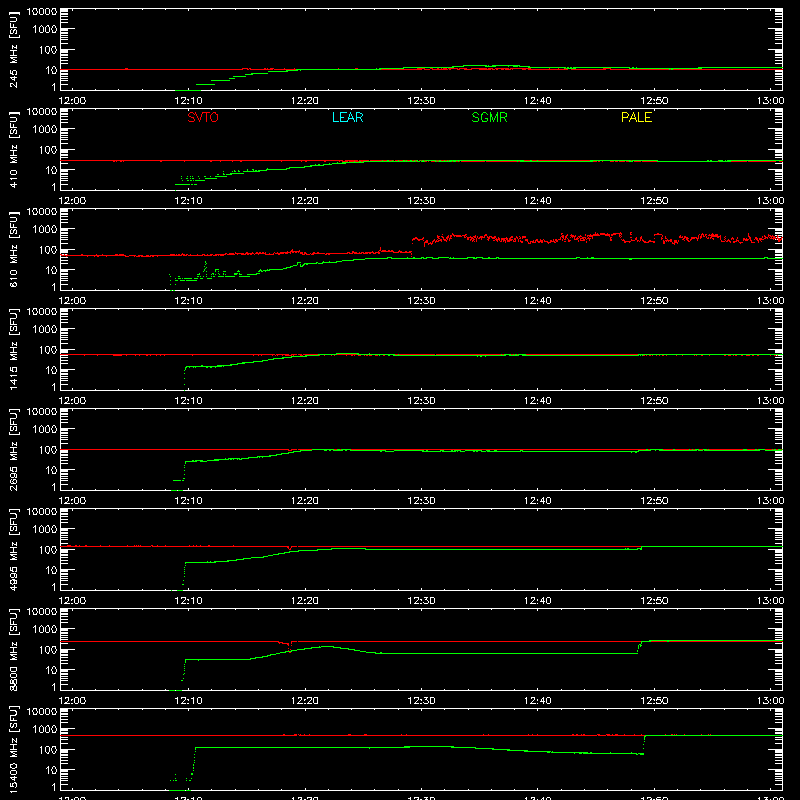Click the 1000 y-axis value on 610 MHz plot

(x=45, y=230)
